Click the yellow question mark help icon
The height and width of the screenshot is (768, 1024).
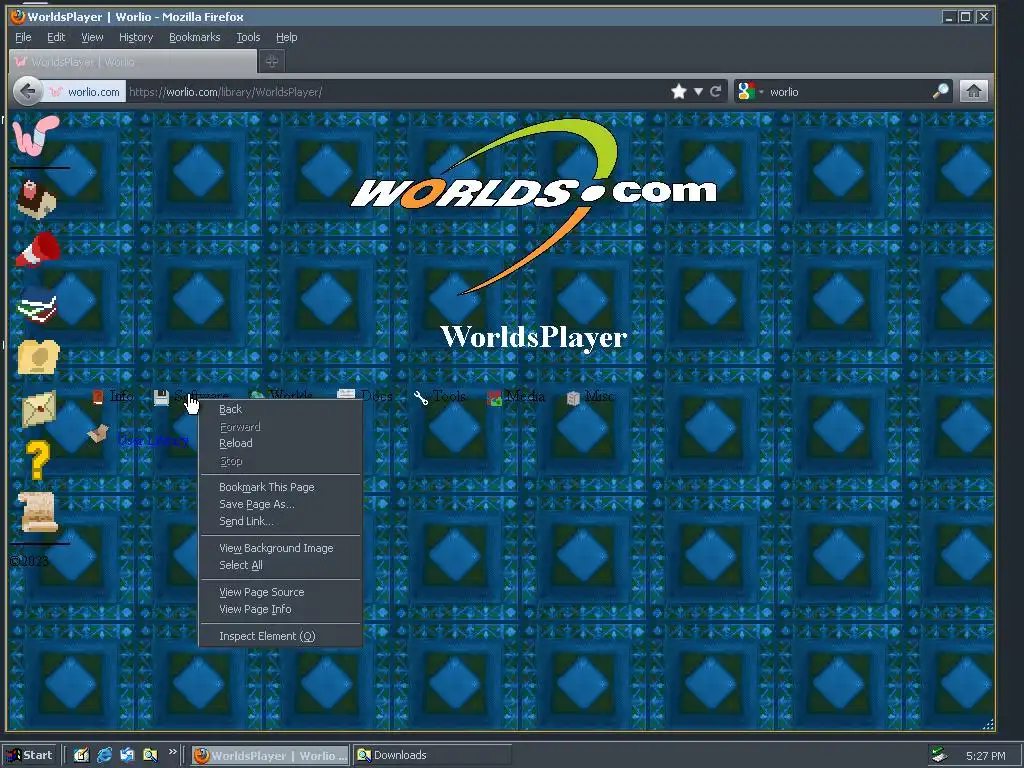coord(38,460)
